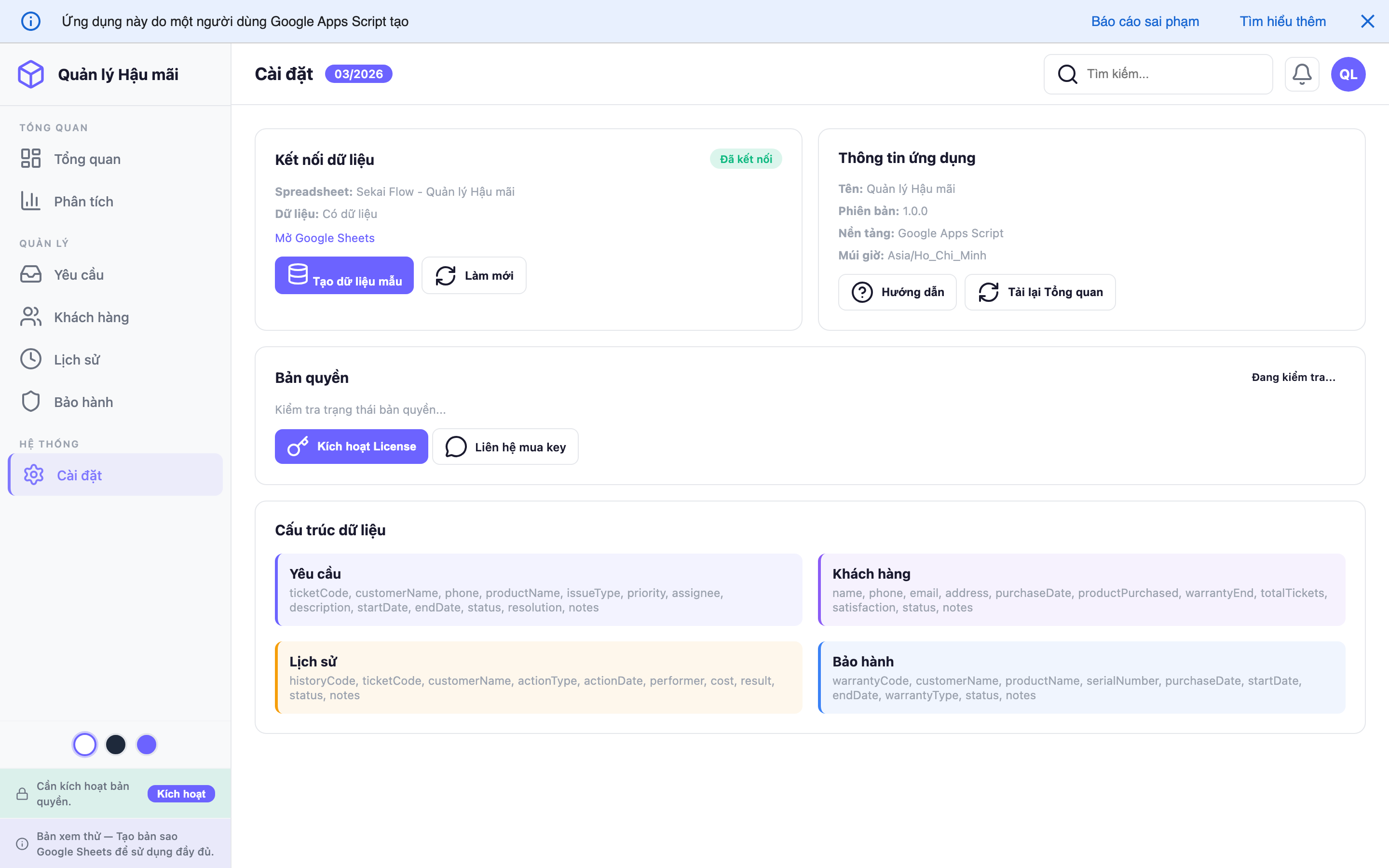1389x868 pixels.
Task: Select the white light theme swatch
Action: coord(85,745)
